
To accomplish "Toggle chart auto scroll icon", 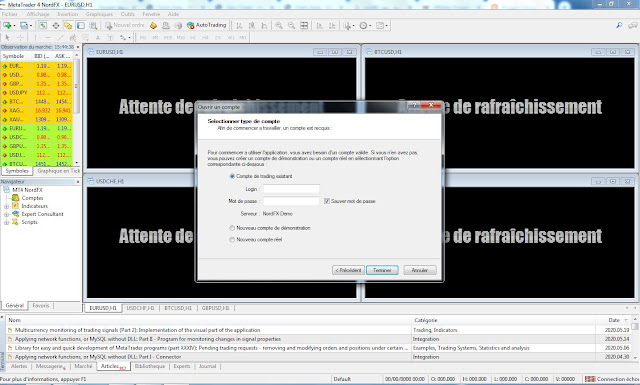I will (319, 25).
